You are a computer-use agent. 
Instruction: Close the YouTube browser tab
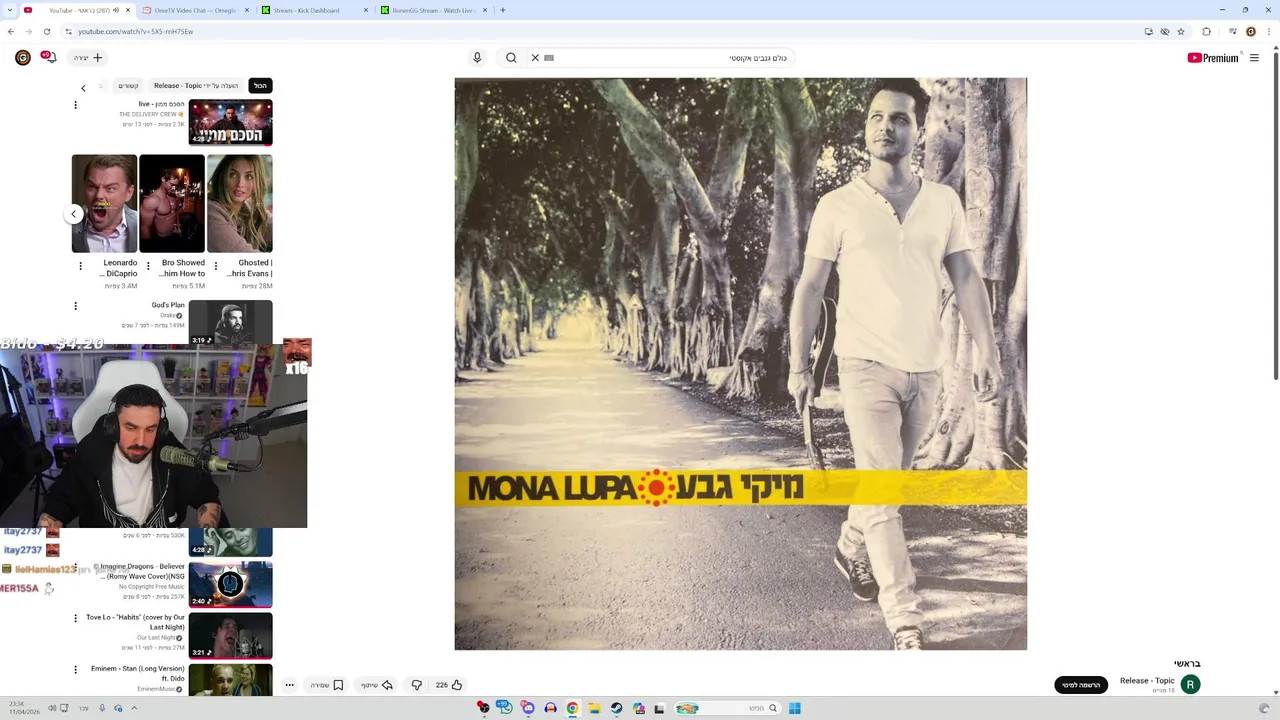point(128,10)
